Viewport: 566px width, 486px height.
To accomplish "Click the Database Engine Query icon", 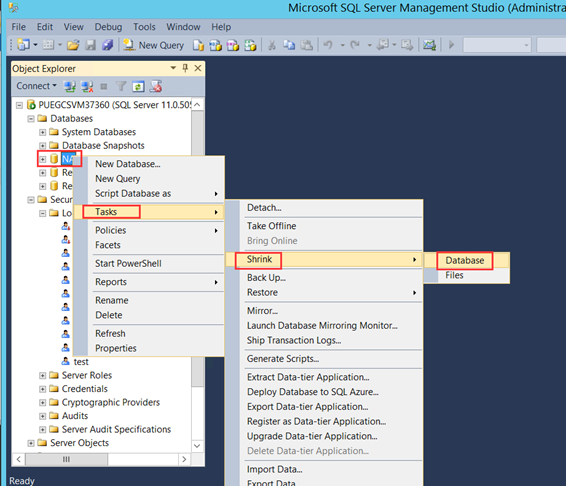I will [x=198, y=45].
